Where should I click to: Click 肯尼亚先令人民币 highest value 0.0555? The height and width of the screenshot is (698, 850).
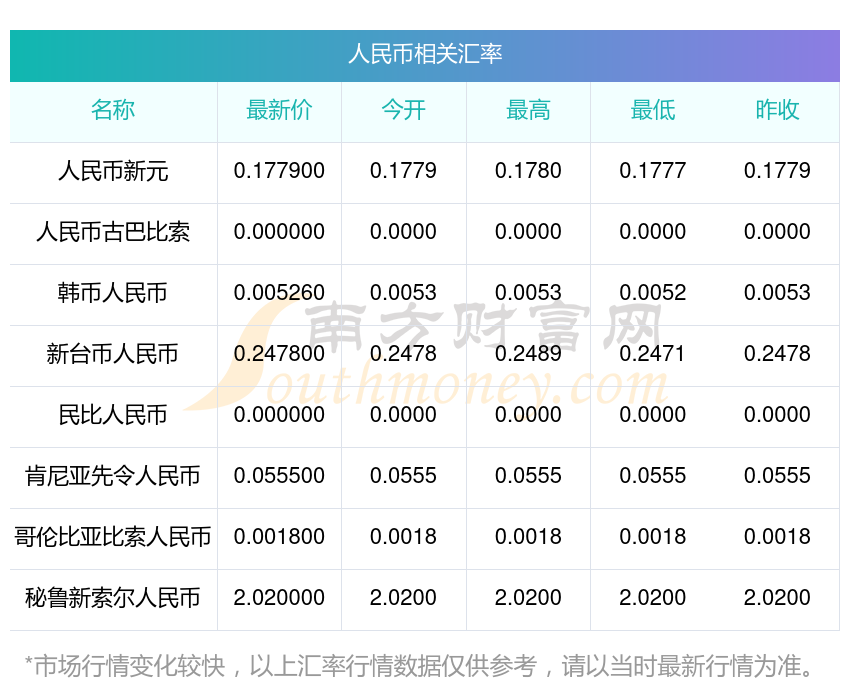point(528,476)
